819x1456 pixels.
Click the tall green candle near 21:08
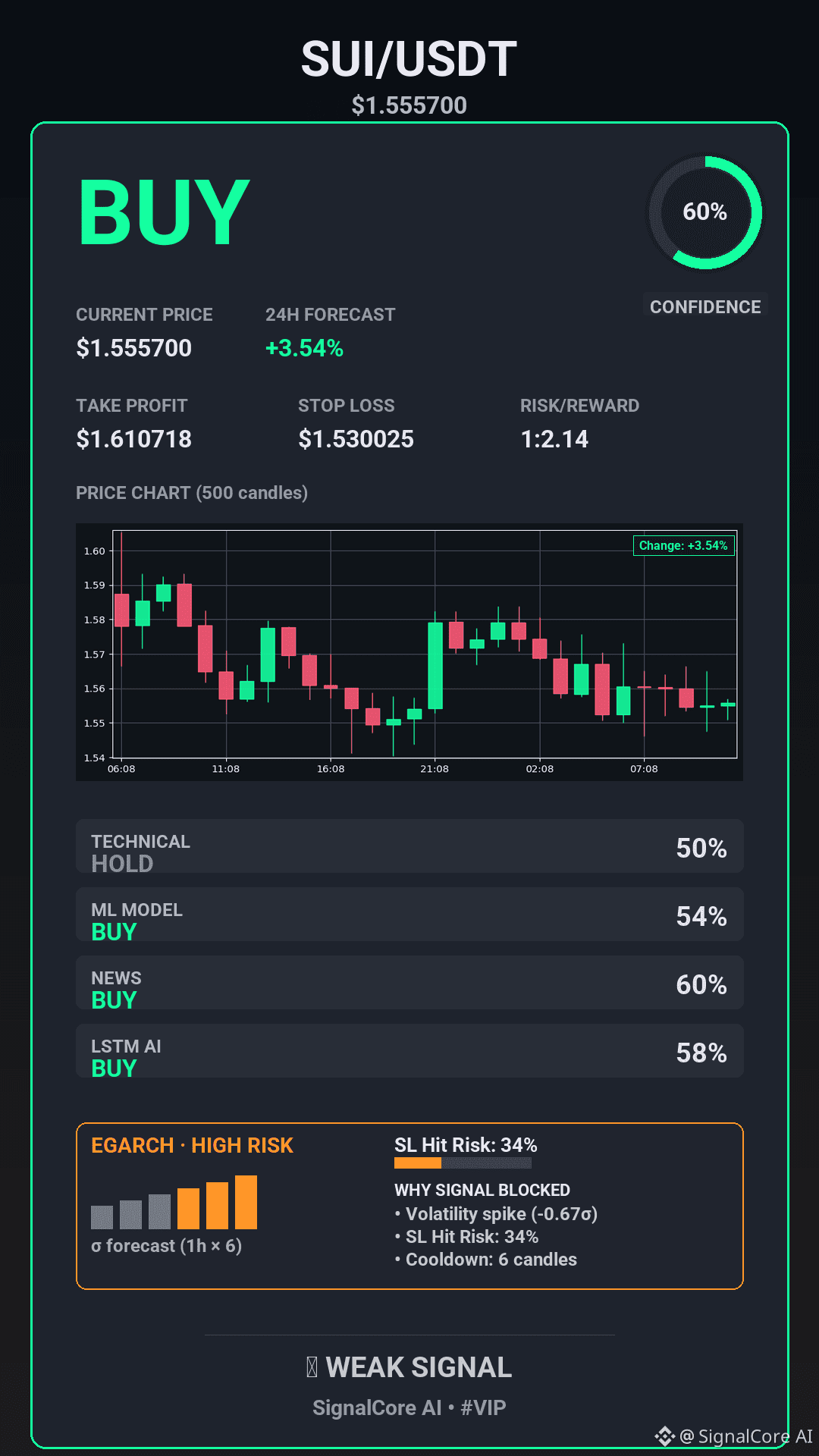pyautogui.click(x=435, y=665)
